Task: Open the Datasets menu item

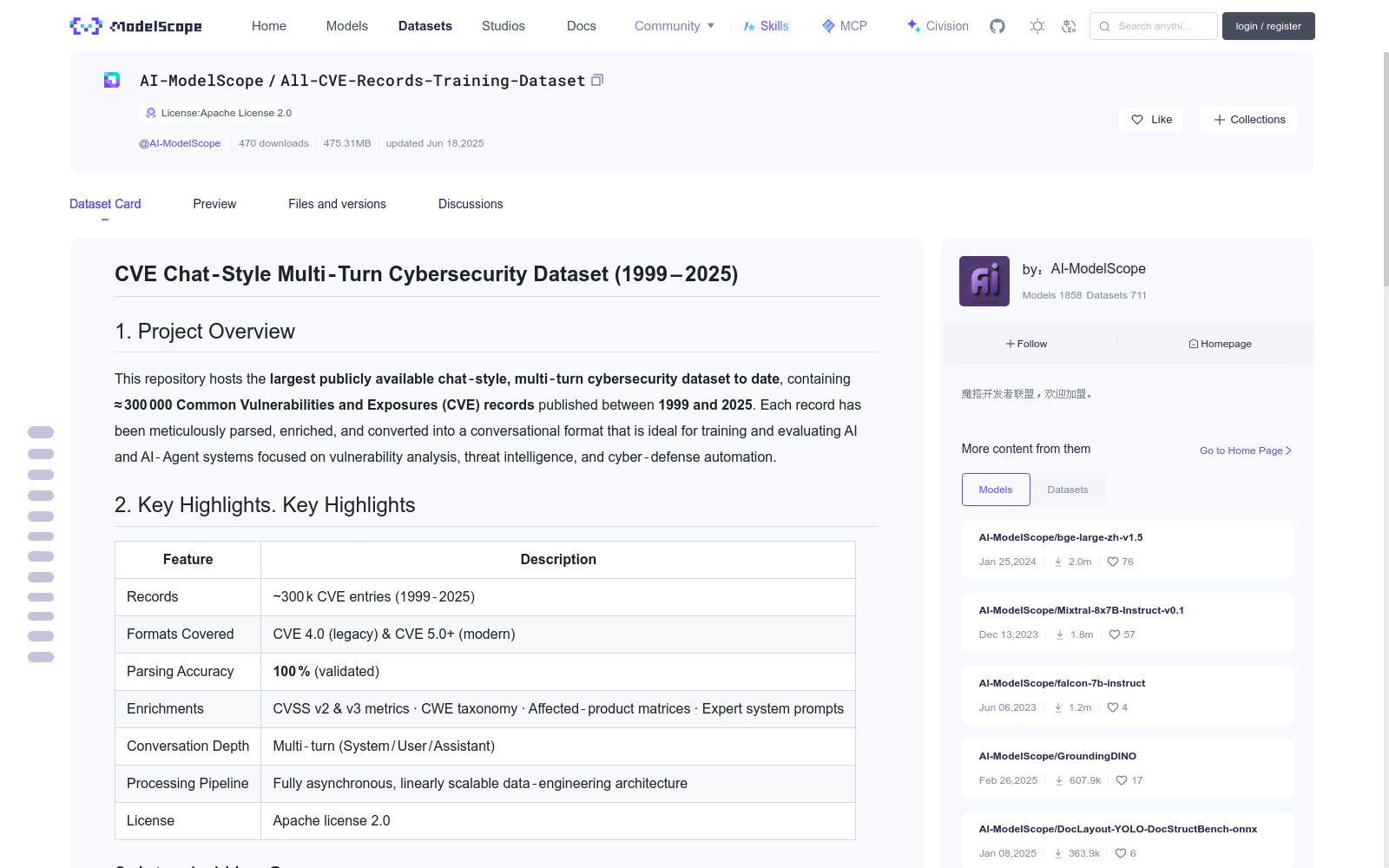Action: click(425, 26)
